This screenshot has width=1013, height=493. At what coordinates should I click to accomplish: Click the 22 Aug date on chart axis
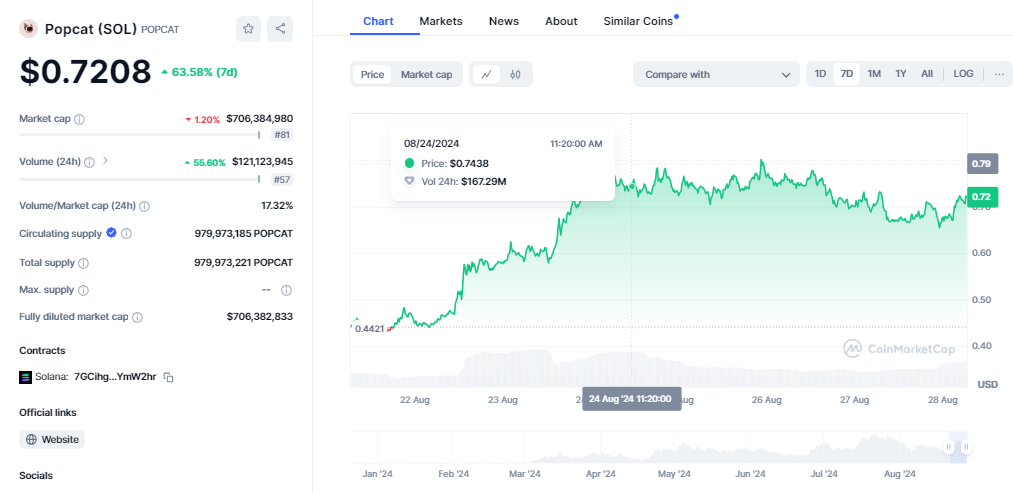[x=415, y=400]
